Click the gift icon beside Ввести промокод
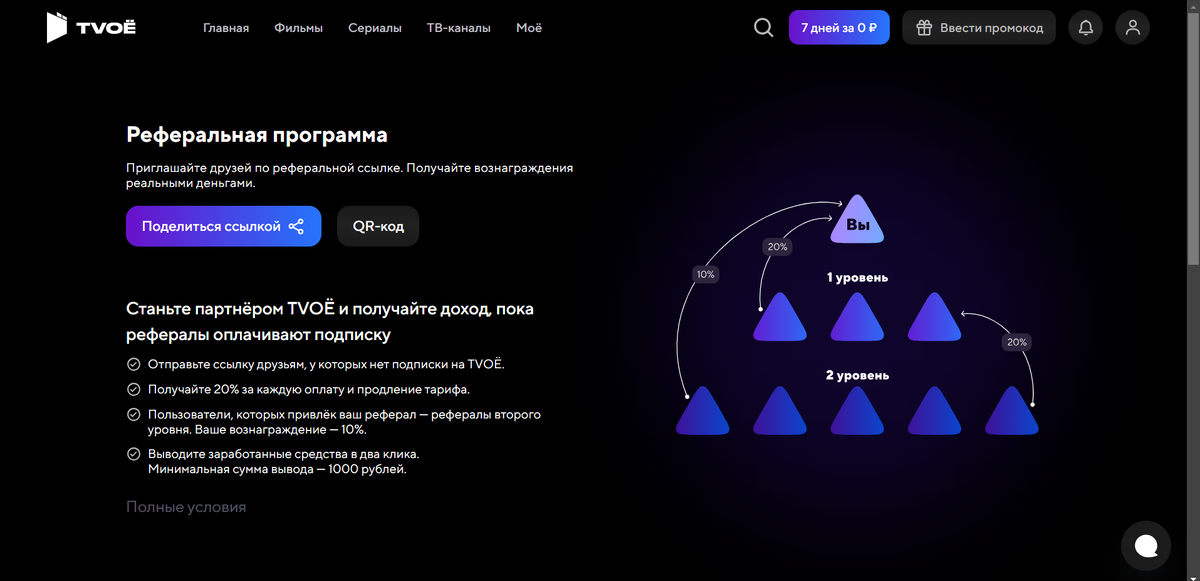This screenshot has height=581, width=1200. [x=922, y=27]
